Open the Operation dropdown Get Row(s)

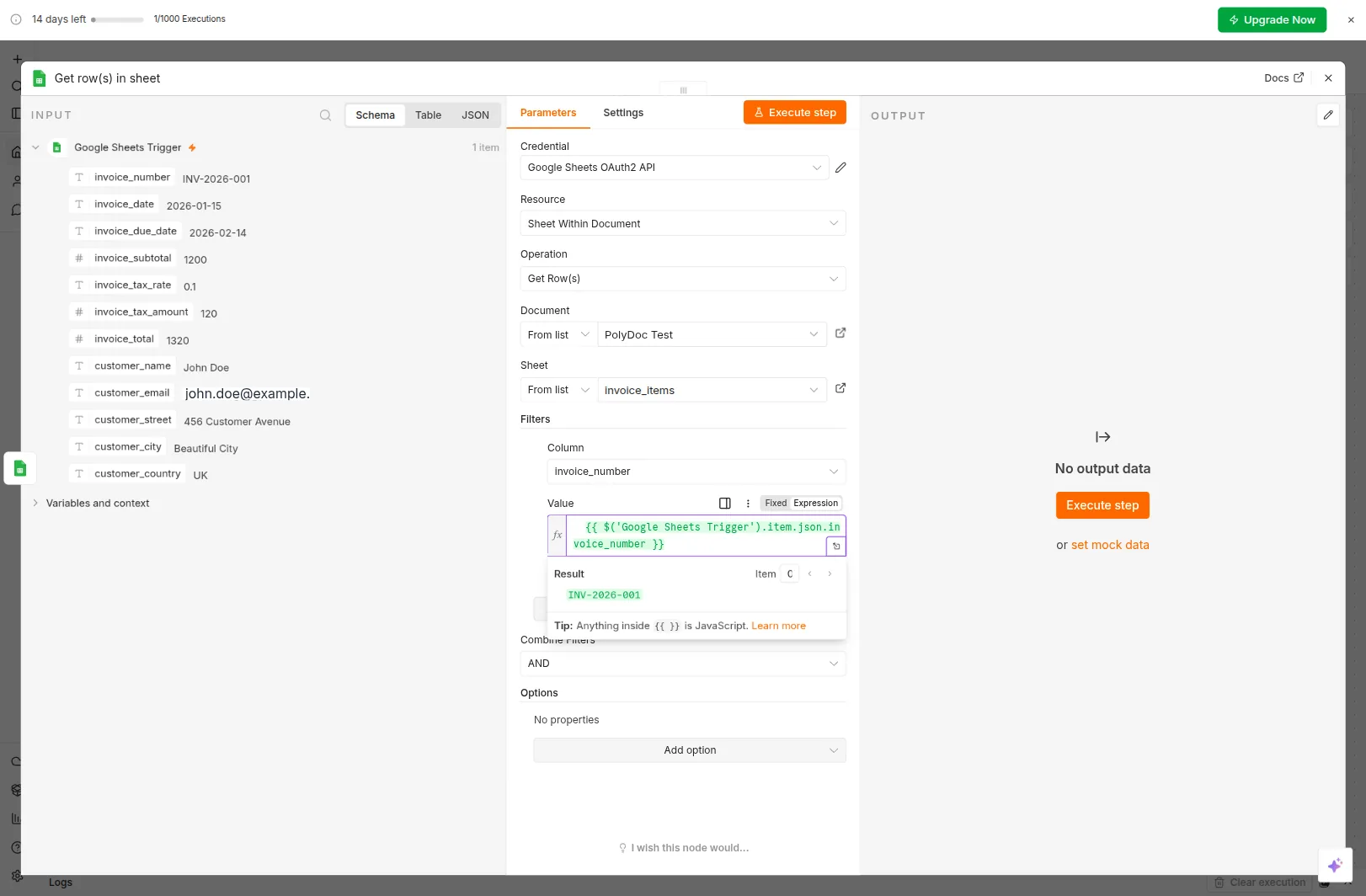click(683, 279)
